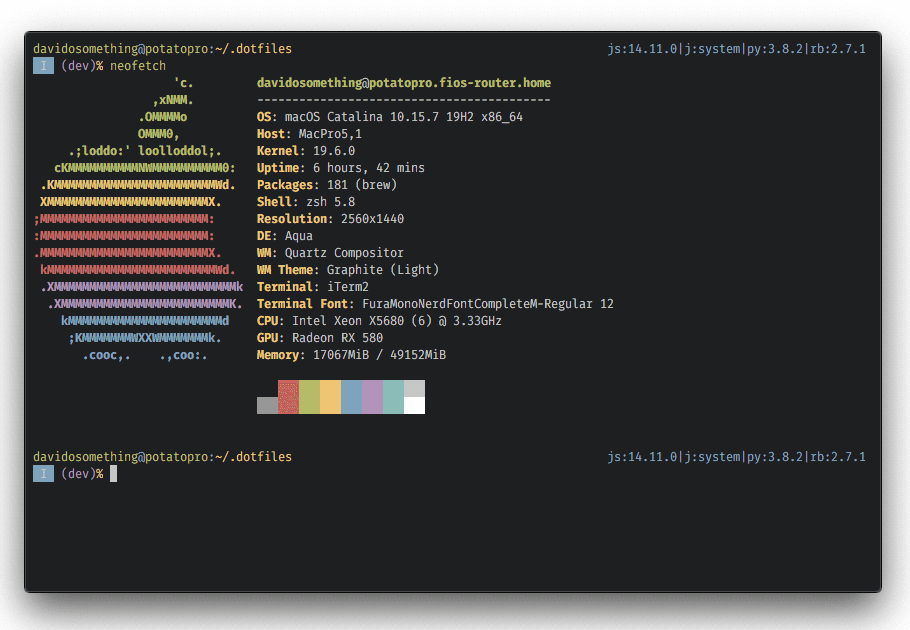Click the dark gray palette block
The width and height of the screenshot is (910, 630).
[x=268, y=405]
